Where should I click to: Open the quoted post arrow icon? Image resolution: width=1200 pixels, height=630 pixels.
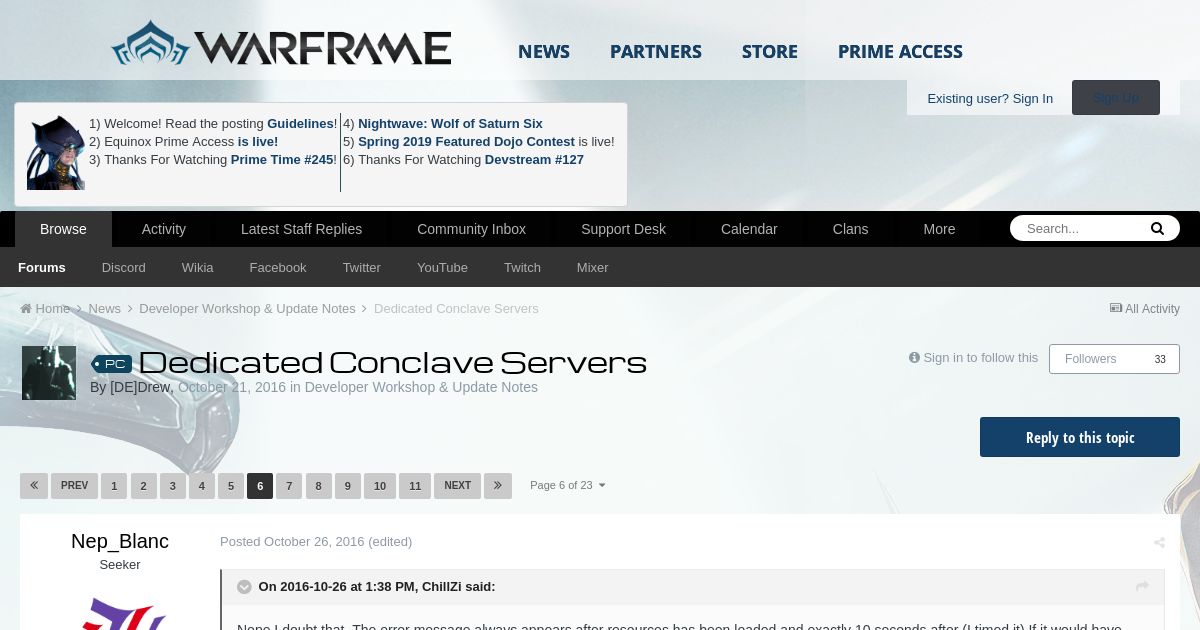[x=1142, y=587]
